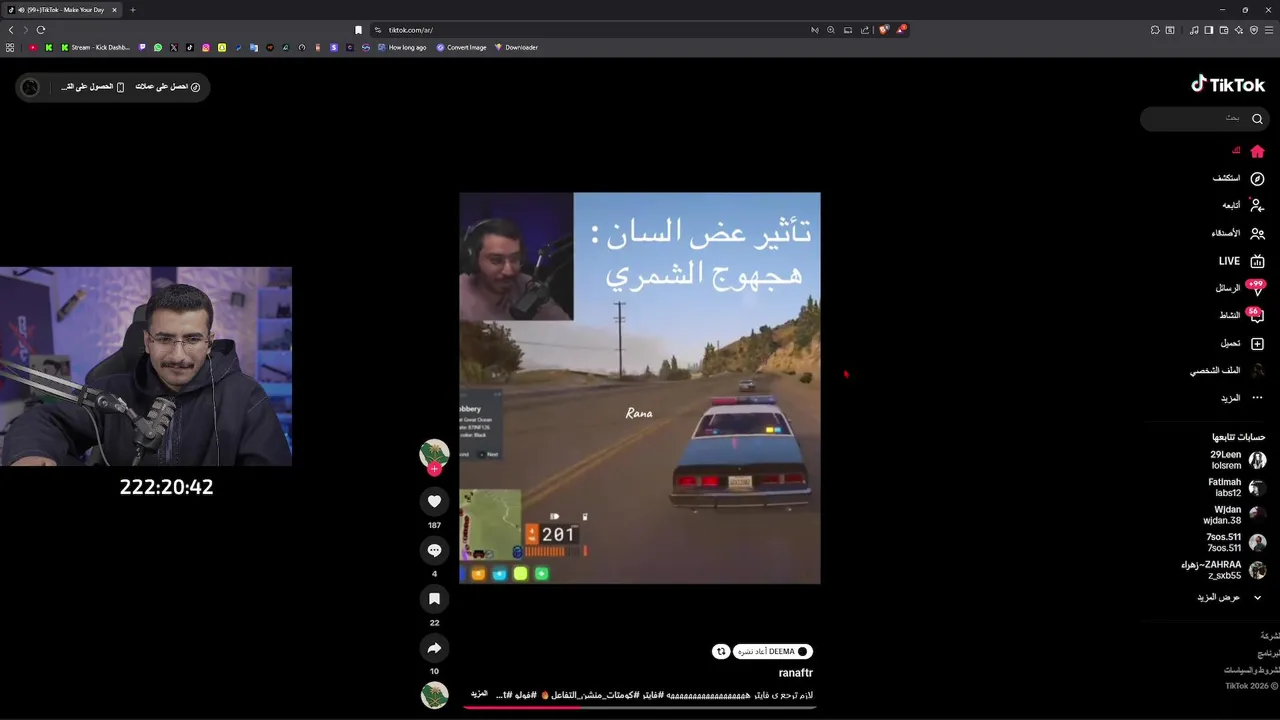Toggle the browser sidebar panel
Viewport: 1280px width, 720px height.
[1208, 30]
